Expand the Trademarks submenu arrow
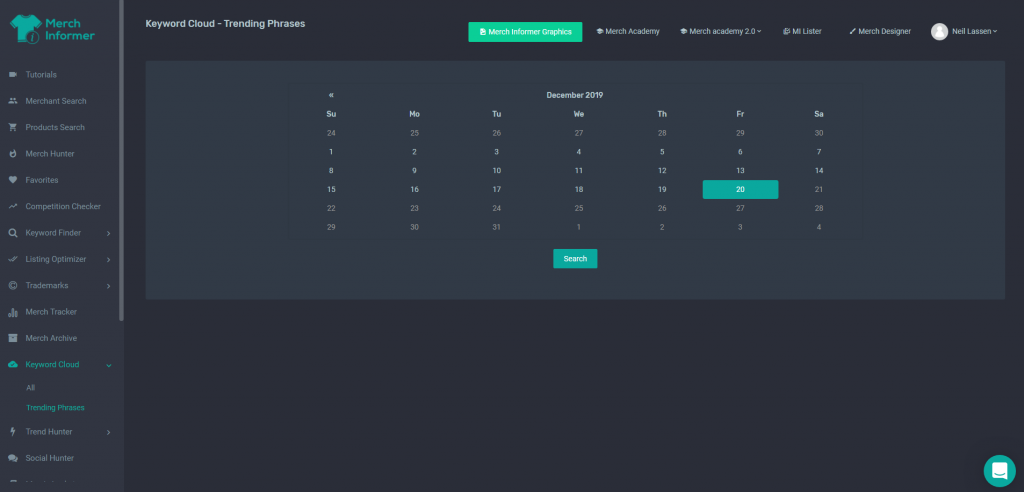The image size is (1024, 492). tap(108, 286)
